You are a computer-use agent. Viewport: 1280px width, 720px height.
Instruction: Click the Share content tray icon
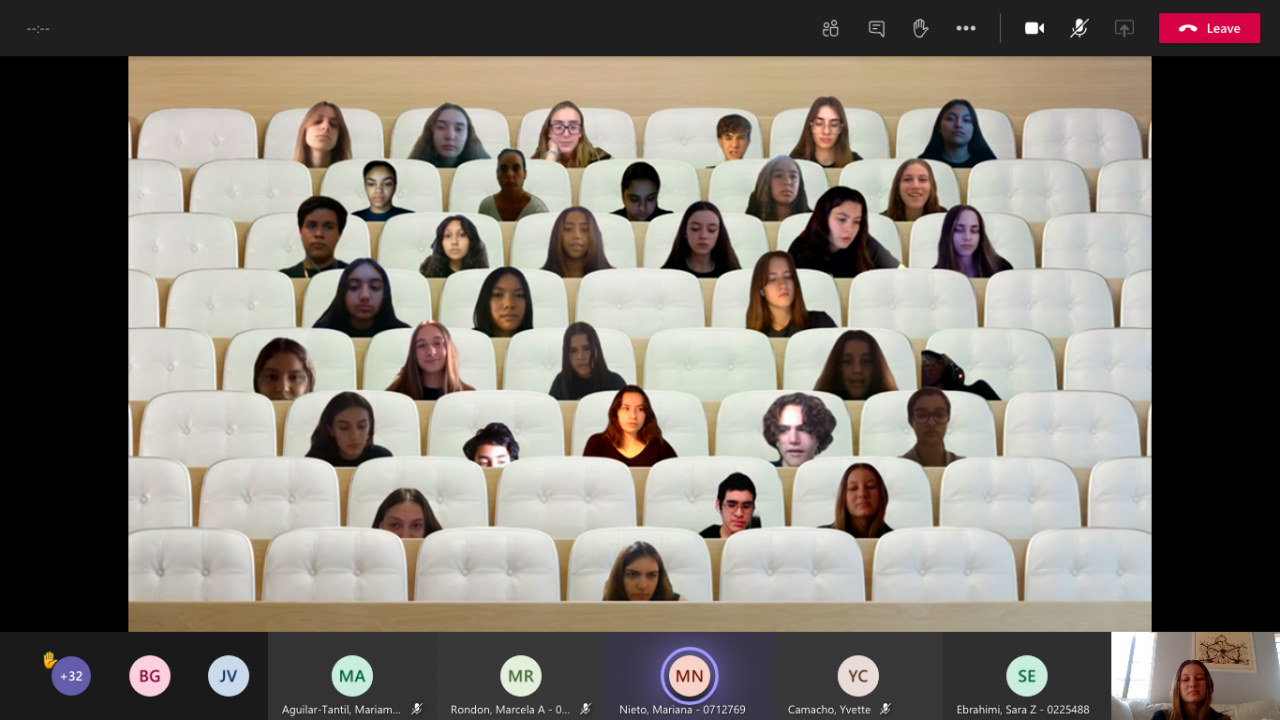click(1124, 28)
